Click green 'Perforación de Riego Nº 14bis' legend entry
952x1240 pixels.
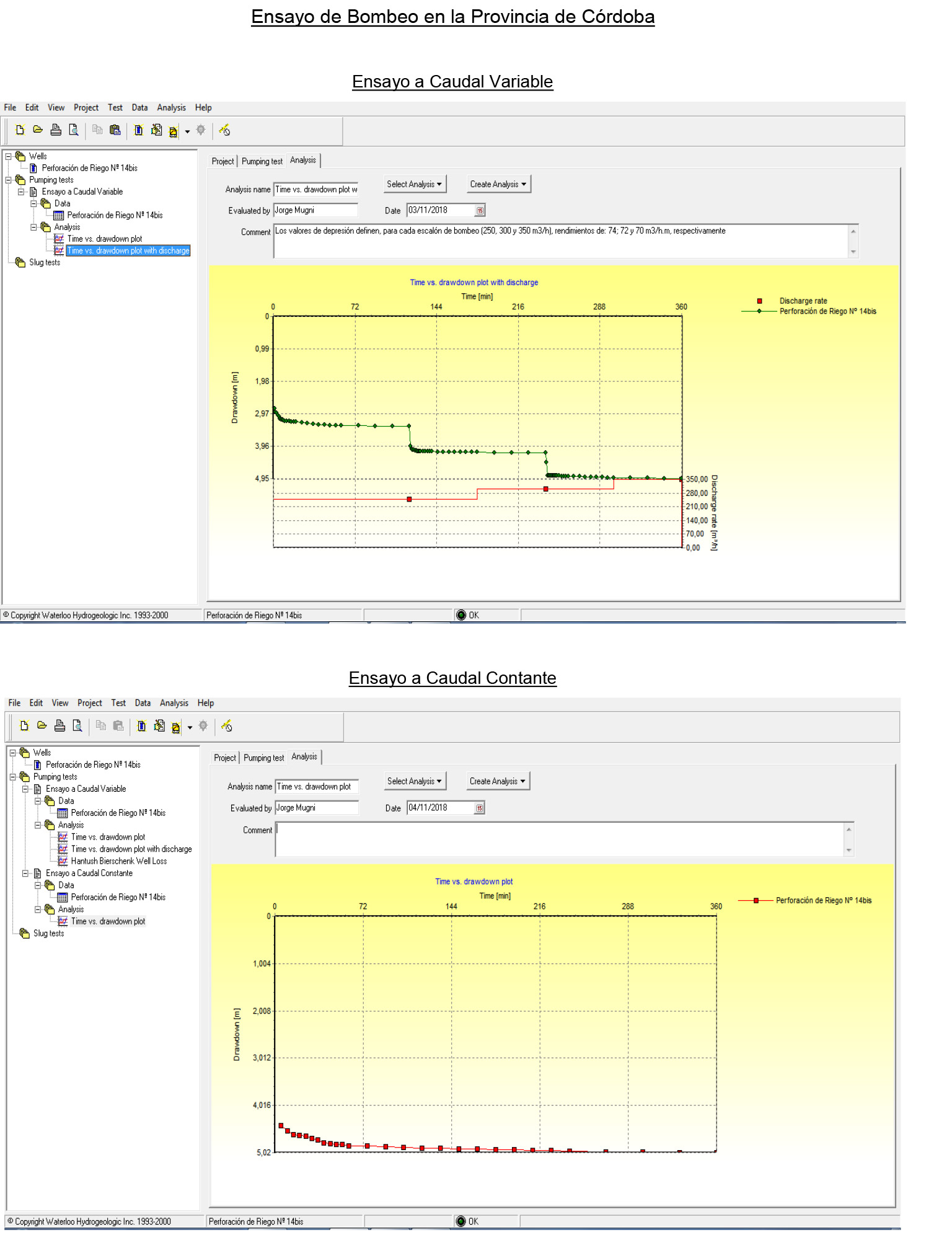click(809, 311)
